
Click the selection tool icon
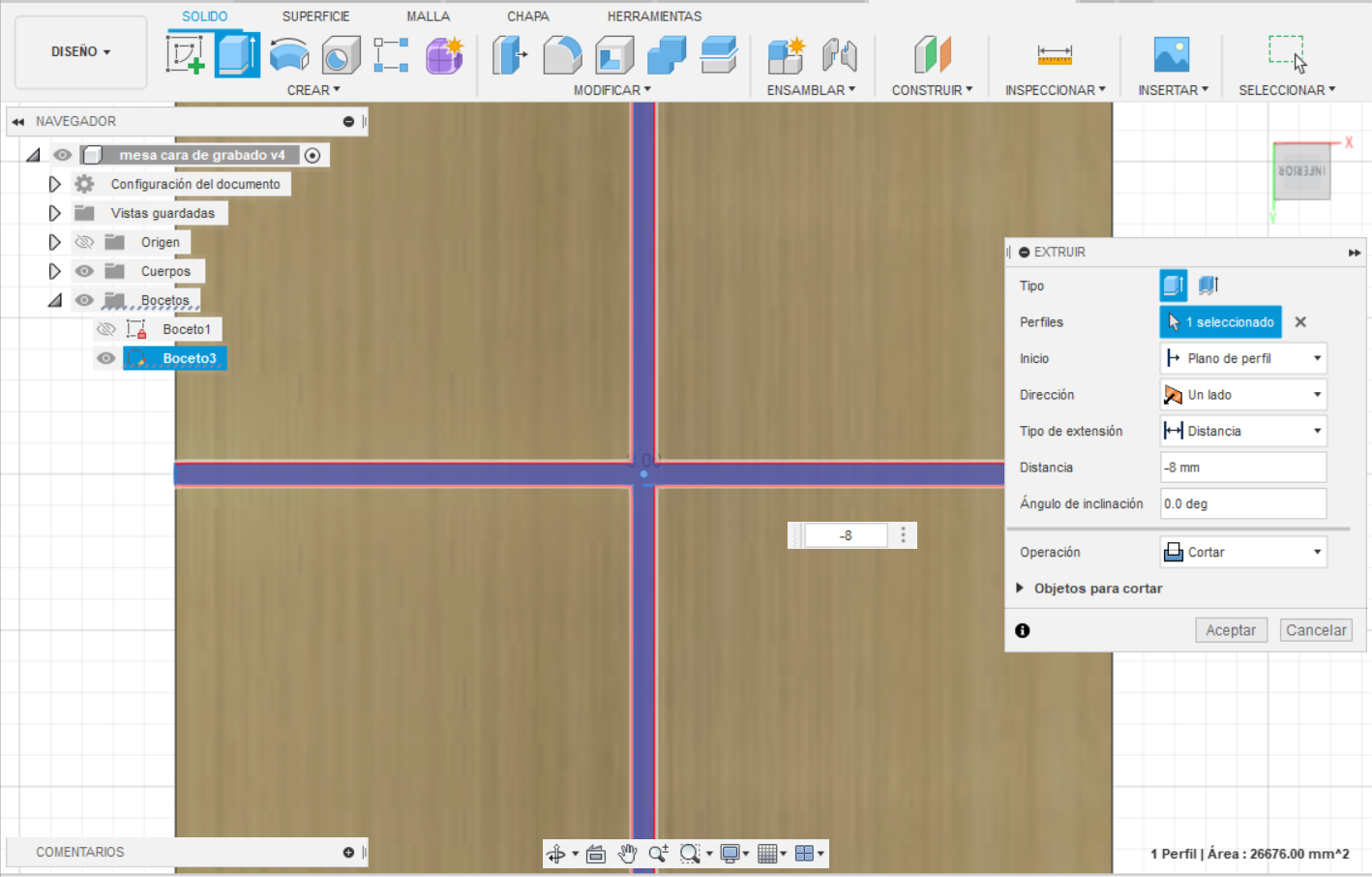click(1287, 54)
